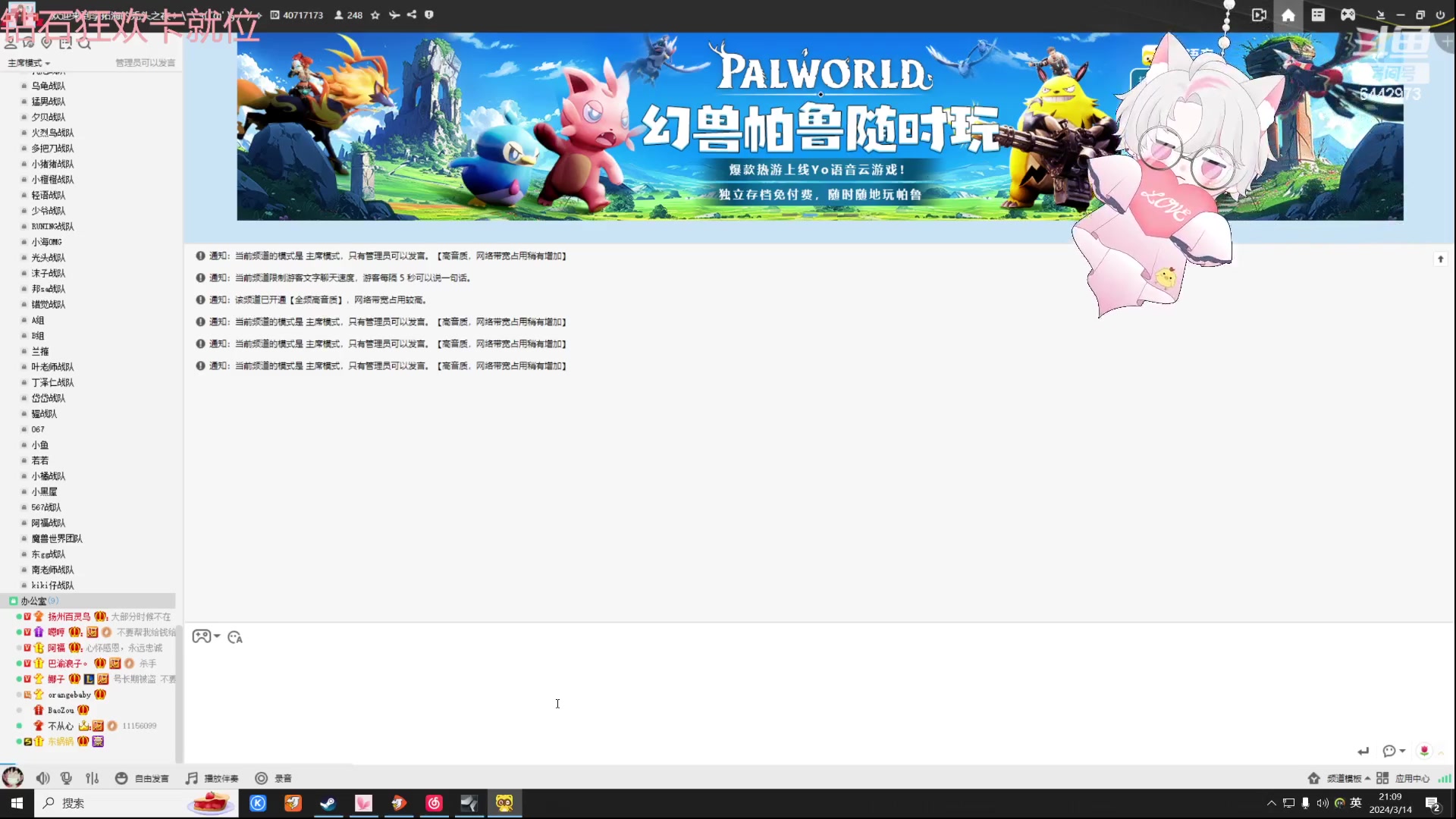Switch the 英 input method indicator
This screenshot has width=1456, height=819.
point(1356,803)
